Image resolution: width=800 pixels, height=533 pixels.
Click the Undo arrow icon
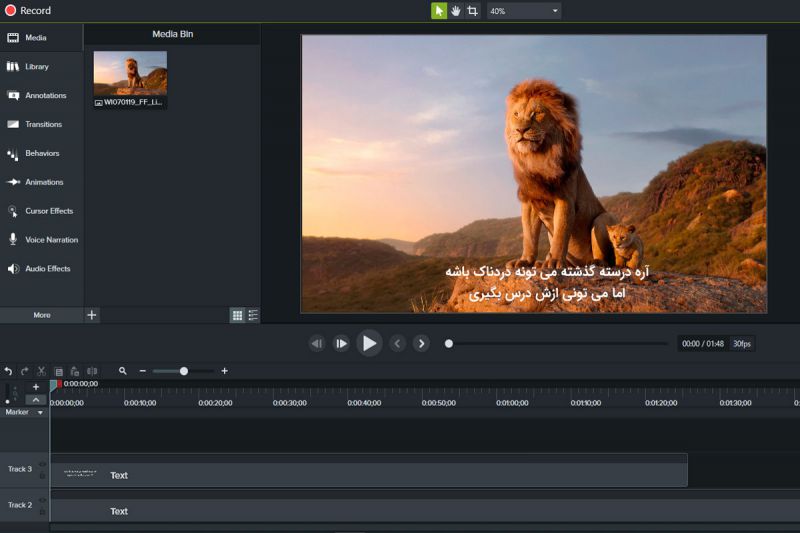point(8,371)
